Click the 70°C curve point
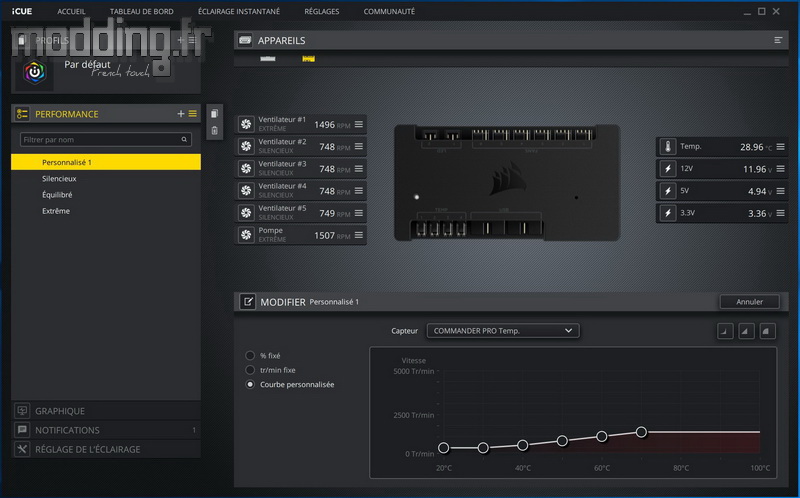The height and width of the screenshot is (498, 800). pyautogui.click(x=641, y=432)
